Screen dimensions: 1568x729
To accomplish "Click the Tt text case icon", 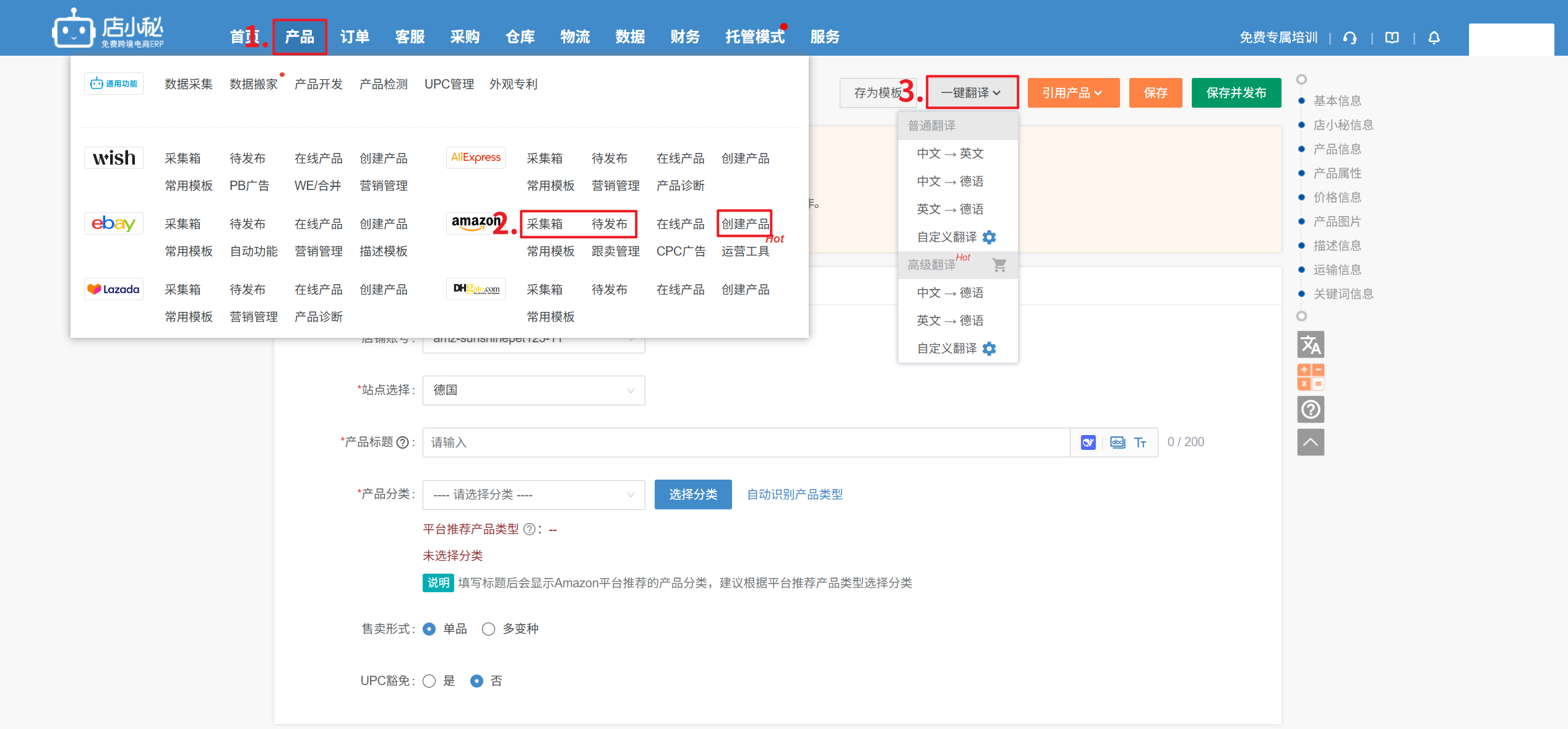I will [1140, 442].
